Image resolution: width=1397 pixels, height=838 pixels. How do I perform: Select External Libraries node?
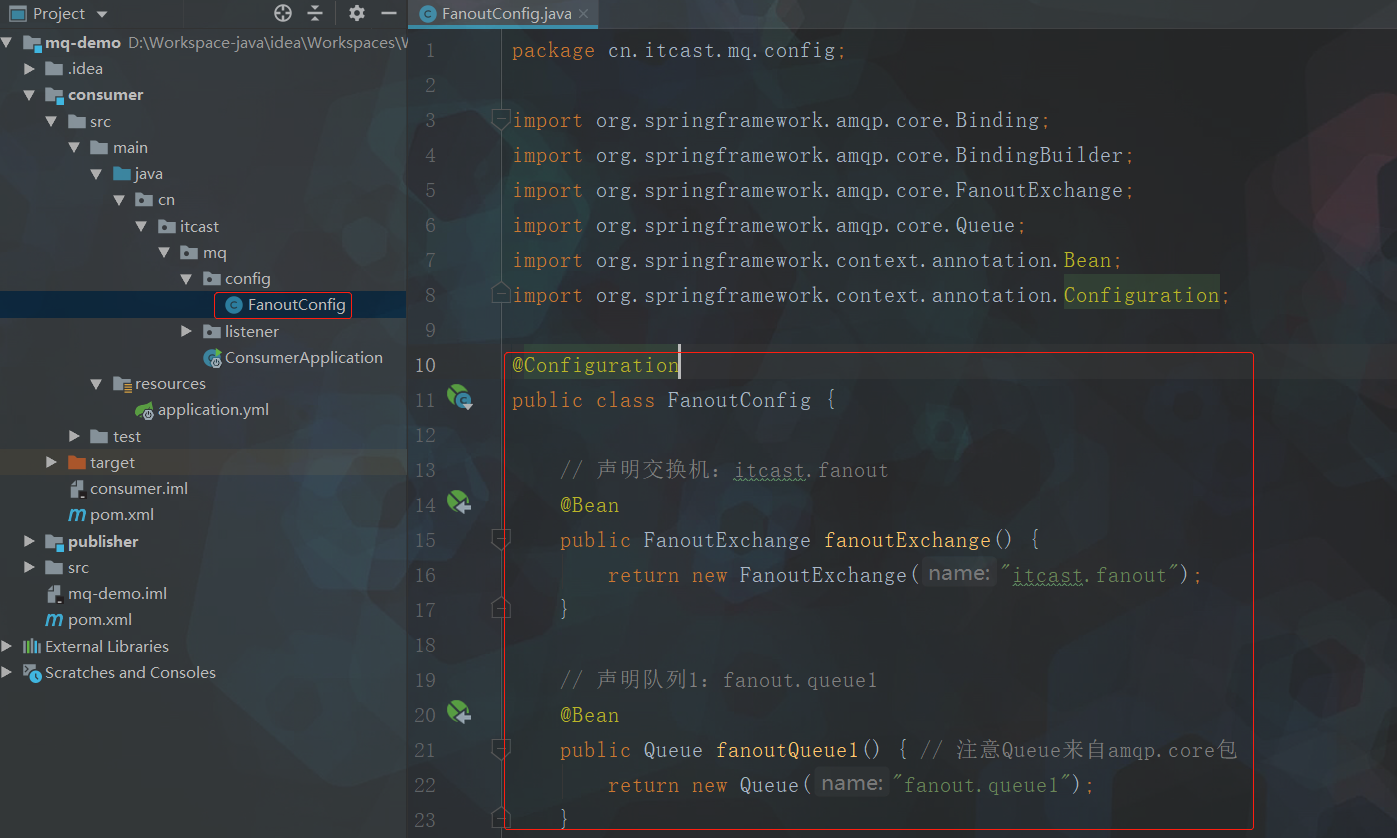(x=96, y=646)
